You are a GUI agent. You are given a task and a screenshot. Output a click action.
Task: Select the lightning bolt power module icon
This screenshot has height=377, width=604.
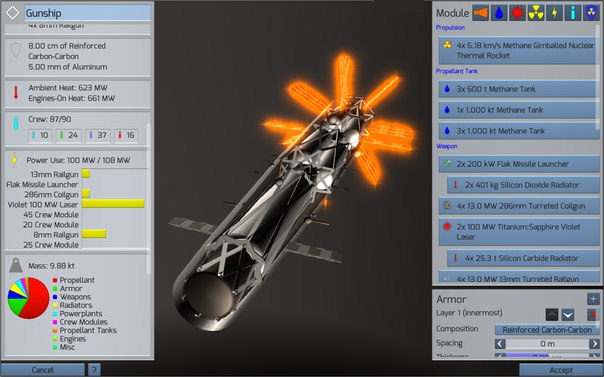[554, 13]
